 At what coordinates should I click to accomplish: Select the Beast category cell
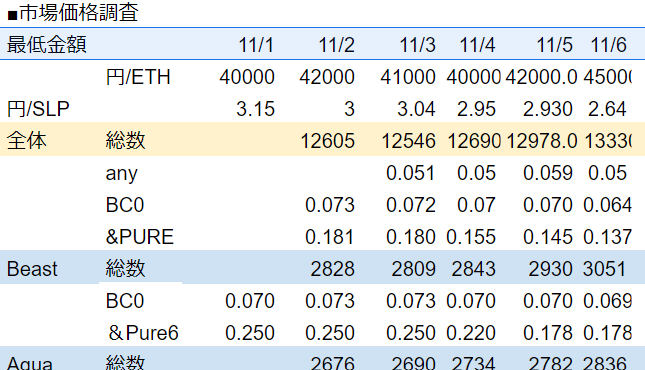(x=32, y=269)
